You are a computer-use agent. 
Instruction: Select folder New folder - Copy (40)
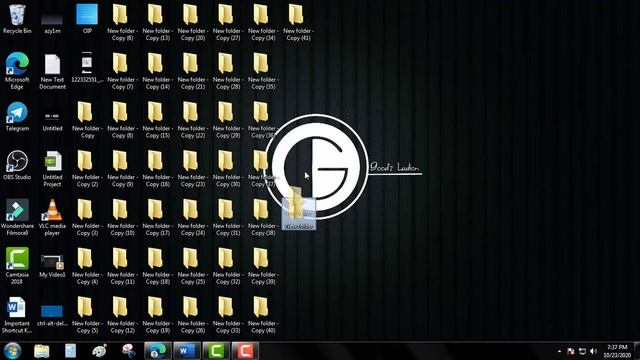click(263, 315)
